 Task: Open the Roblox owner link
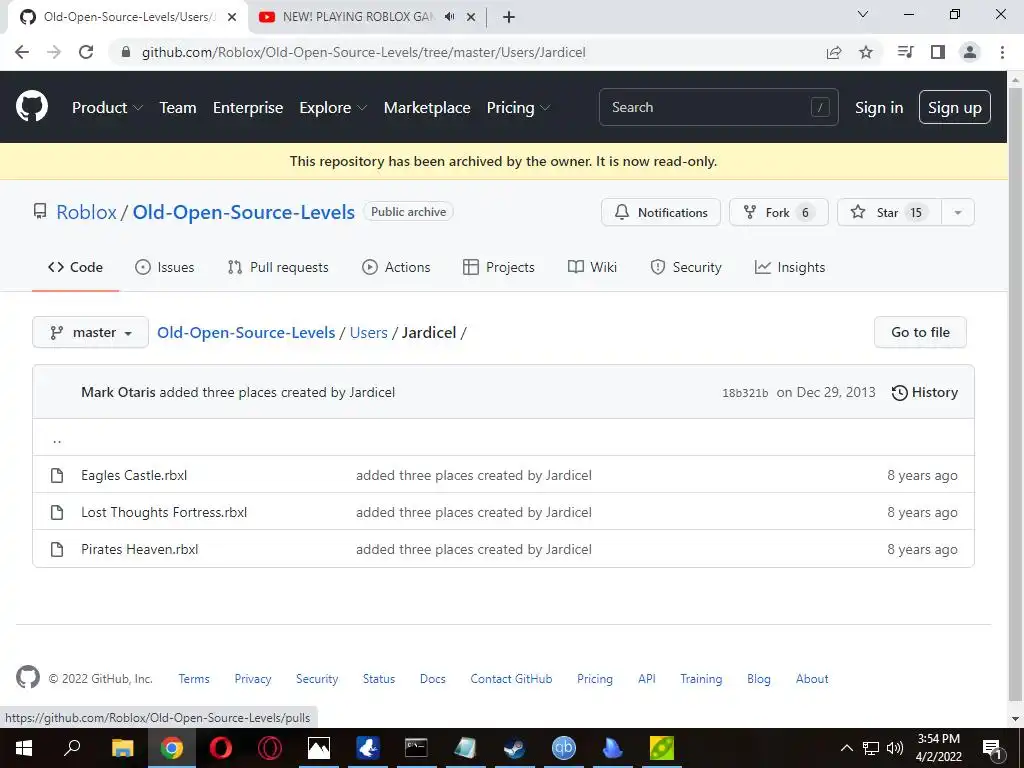click(x=86, y=212)
